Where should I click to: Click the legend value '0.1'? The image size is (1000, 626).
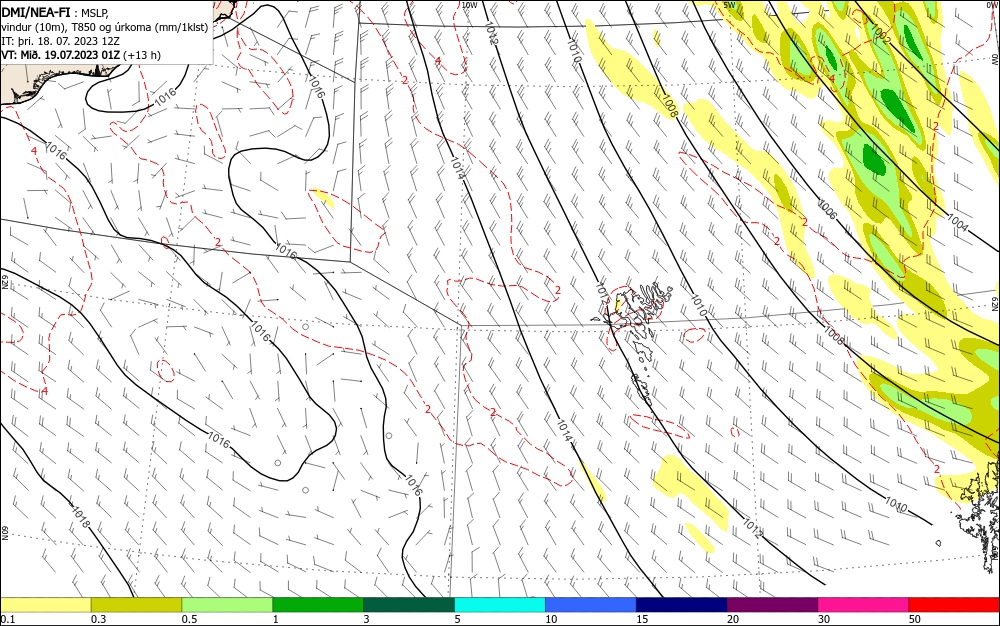click(7, 619)
